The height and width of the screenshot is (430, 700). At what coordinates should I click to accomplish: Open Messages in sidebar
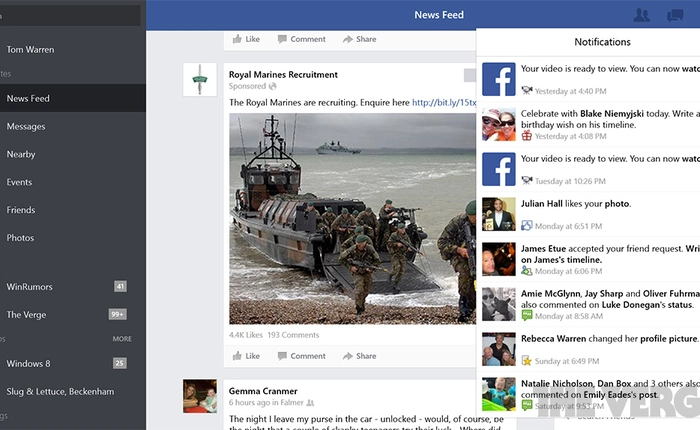coord(73,126)
